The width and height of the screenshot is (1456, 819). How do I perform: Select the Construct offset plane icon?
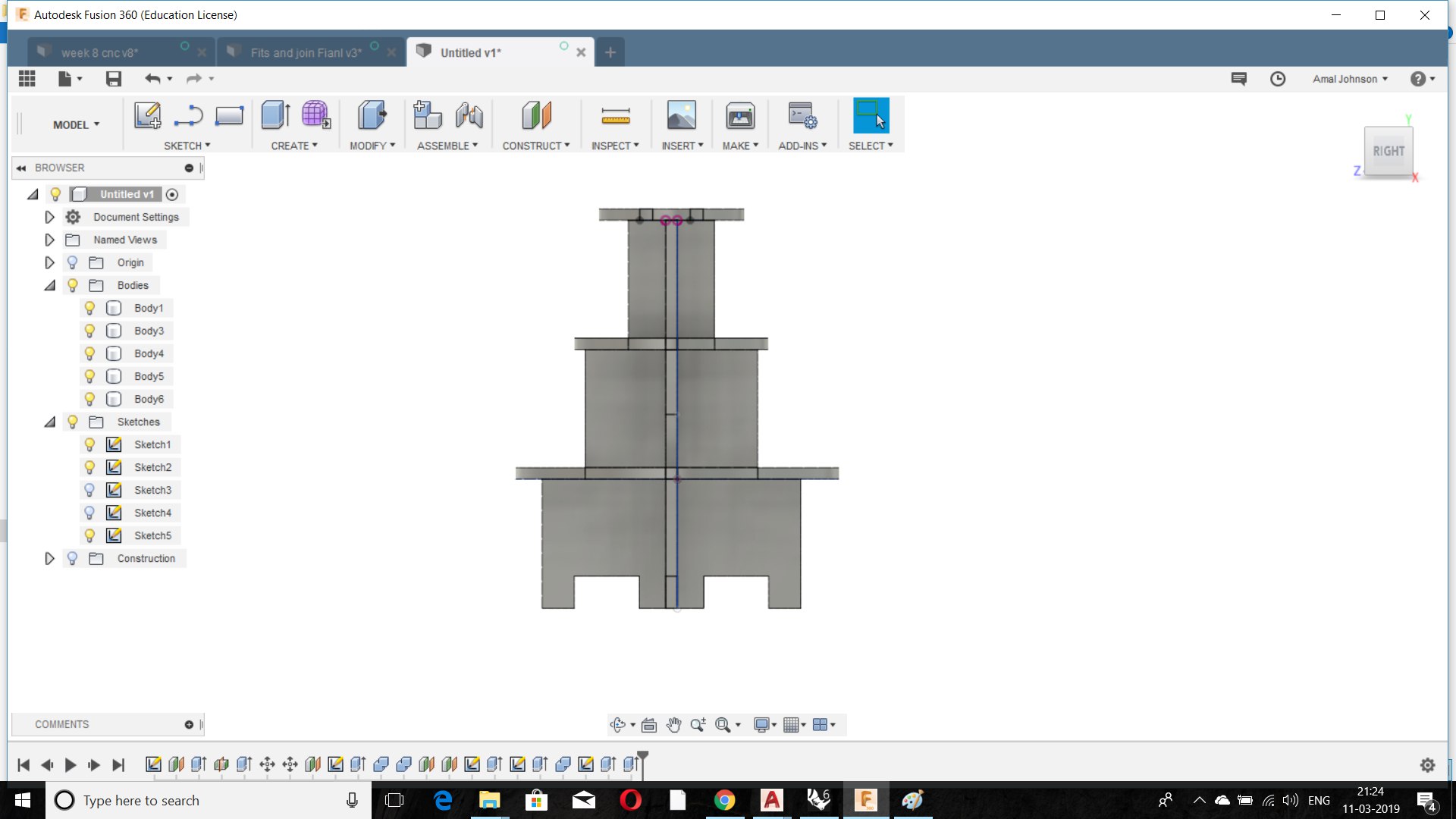[536, 116]
